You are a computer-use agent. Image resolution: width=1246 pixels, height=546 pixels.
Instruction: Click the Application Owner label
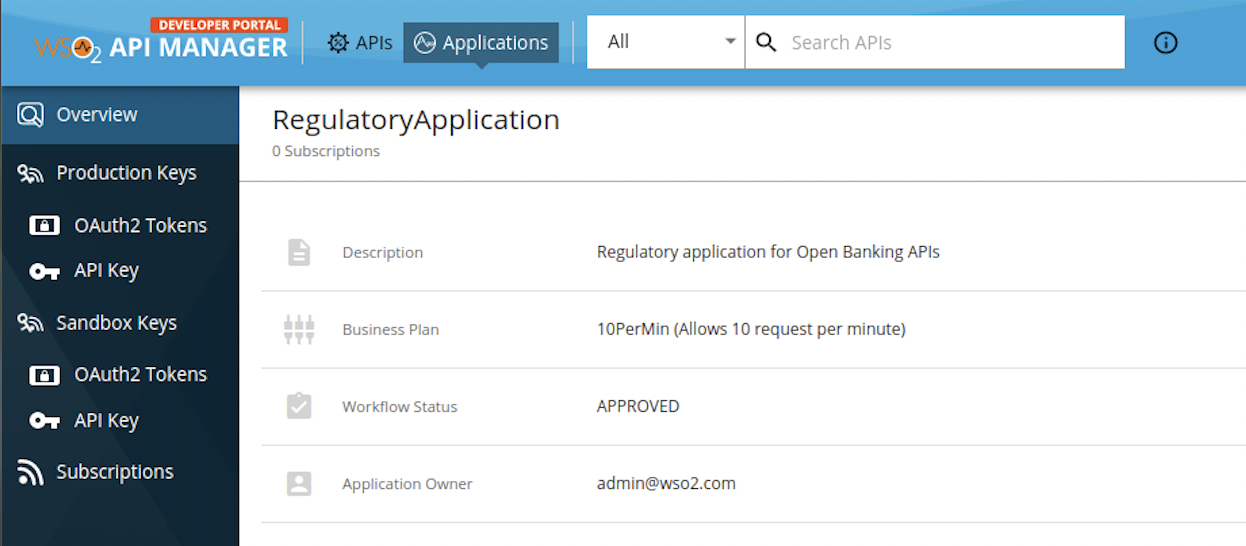(407, 484)
